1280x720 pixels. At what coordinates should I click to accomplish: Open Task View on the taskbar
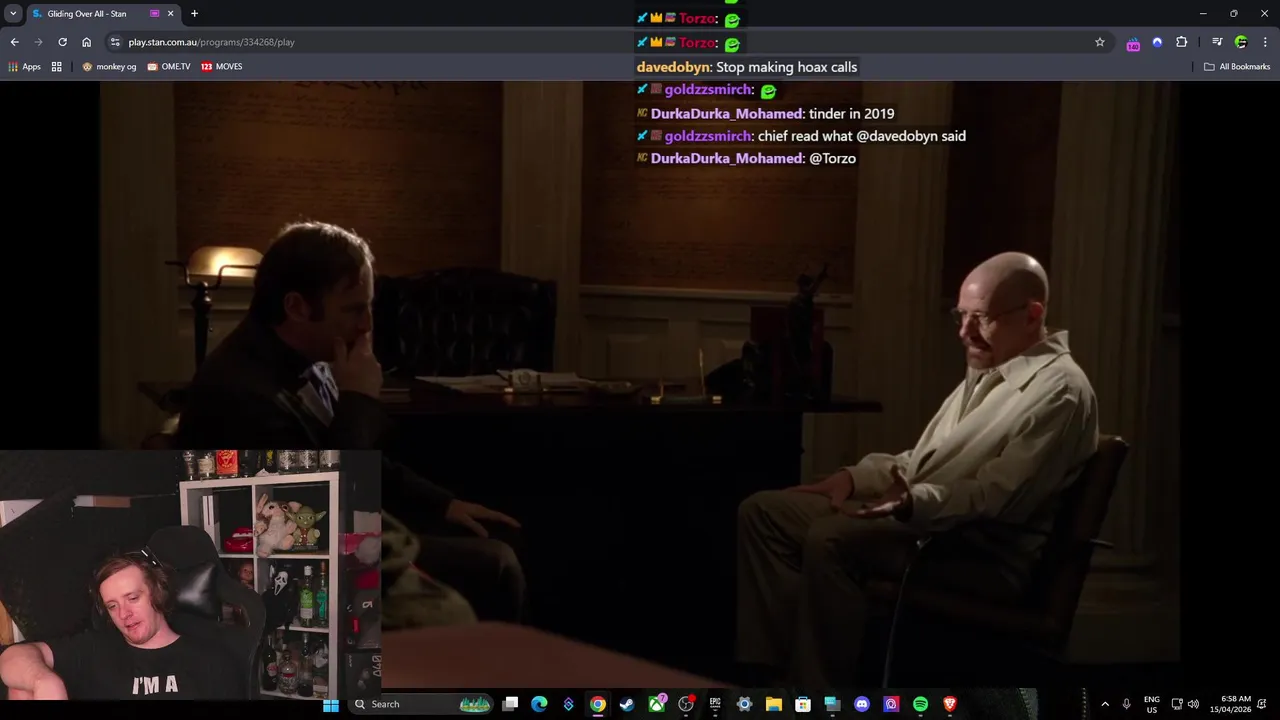click(510, 704)
